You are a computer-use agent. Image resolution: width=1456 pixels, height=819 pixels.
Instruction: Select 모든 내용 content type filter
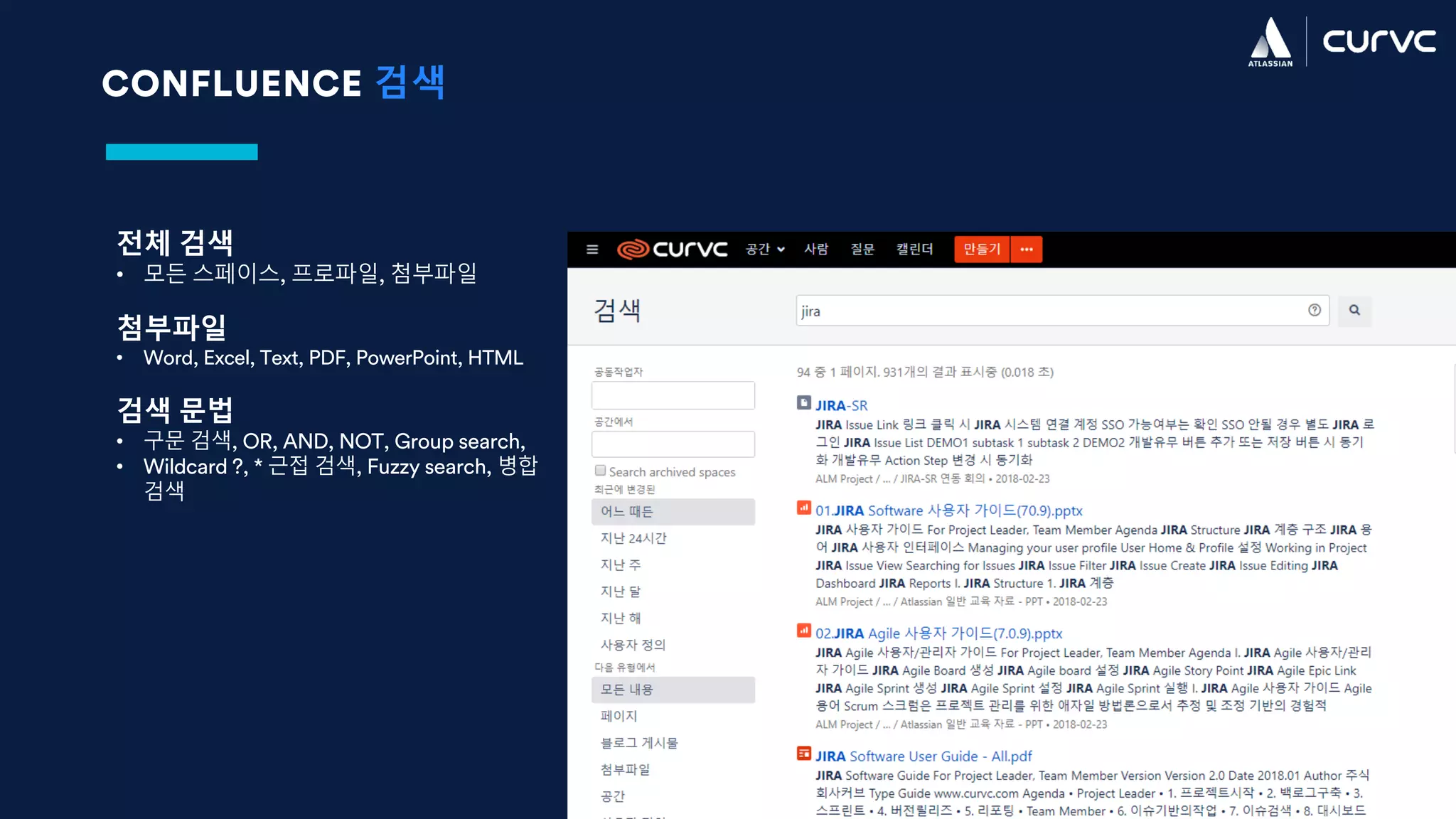tap(673, 690)
